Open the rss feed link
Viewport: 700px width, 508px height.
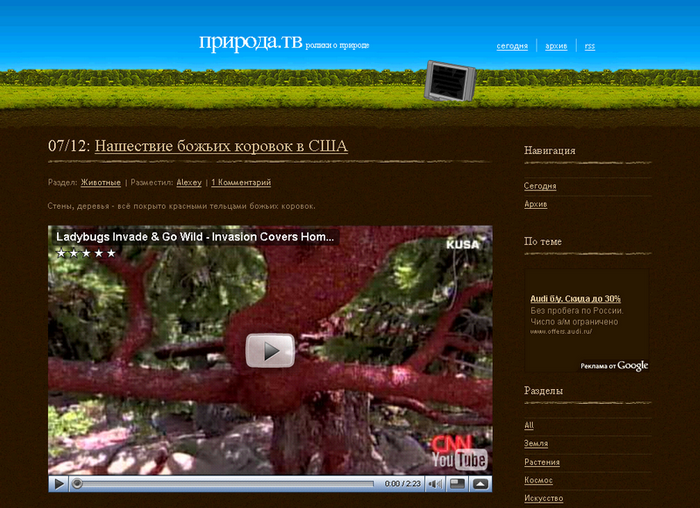pos(590,46)
